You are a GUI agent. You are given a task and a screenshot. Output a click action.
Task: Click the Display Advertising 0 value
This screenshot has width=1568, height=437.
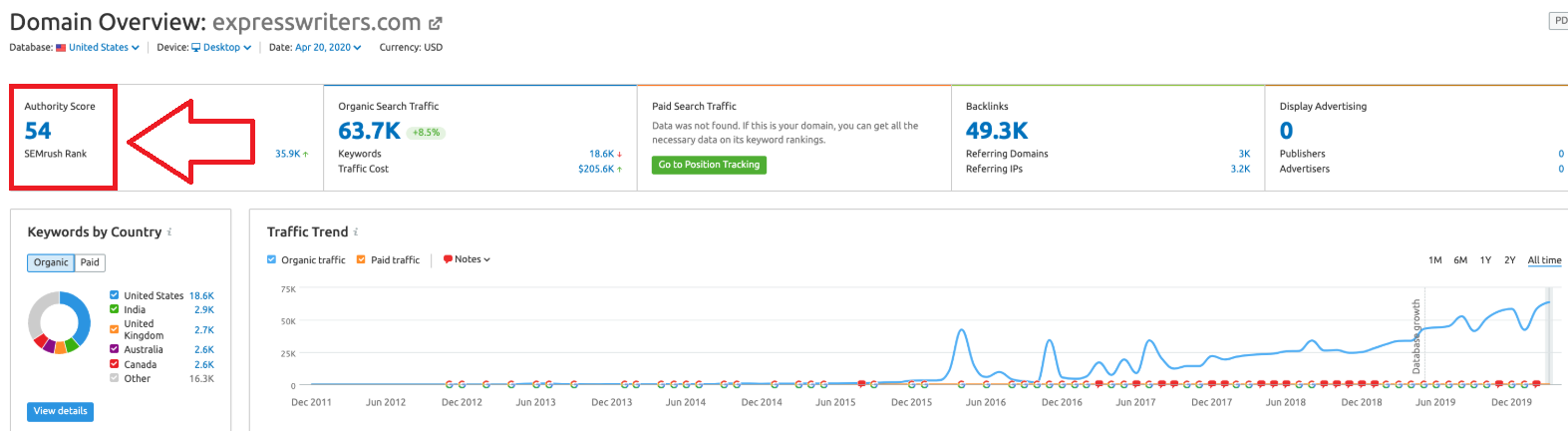coord(1286,131)
